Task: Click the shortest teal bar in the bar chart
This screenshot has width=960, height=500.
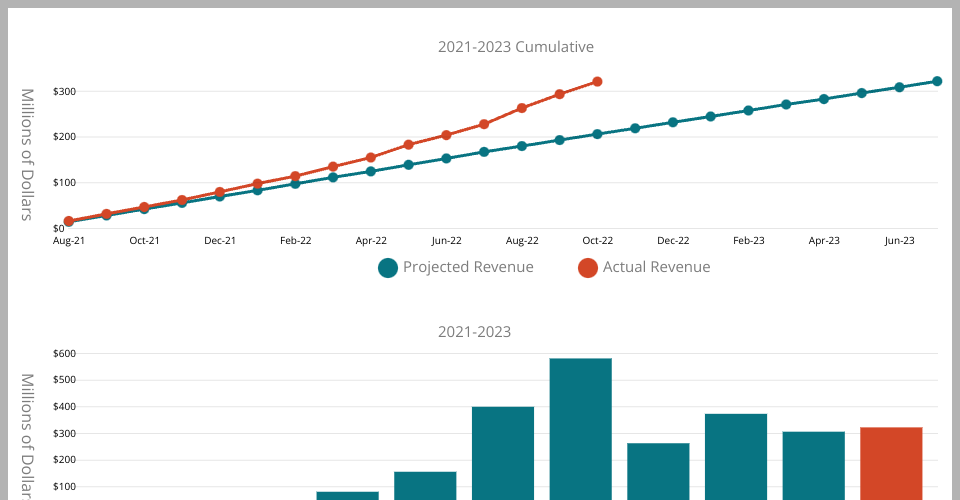Action: click(347, 495)
